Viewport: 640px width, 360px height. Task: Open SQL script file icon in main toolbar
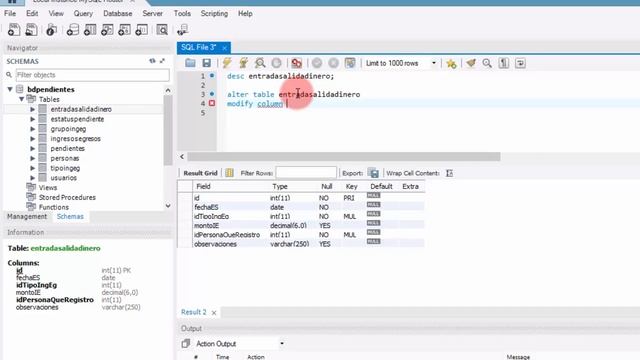[x=31, y=30]
